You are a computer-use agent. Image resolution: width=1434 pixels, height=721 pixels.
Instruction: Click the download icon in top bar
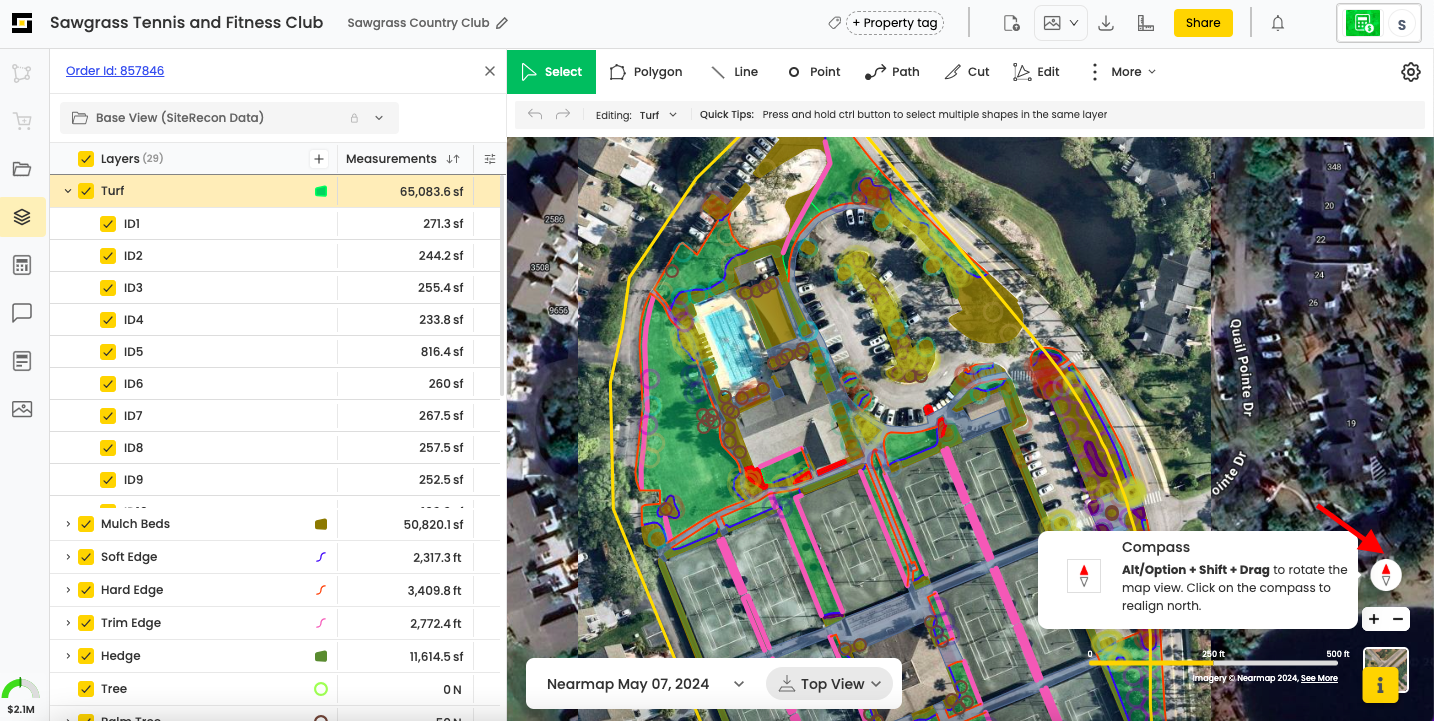1106,23
